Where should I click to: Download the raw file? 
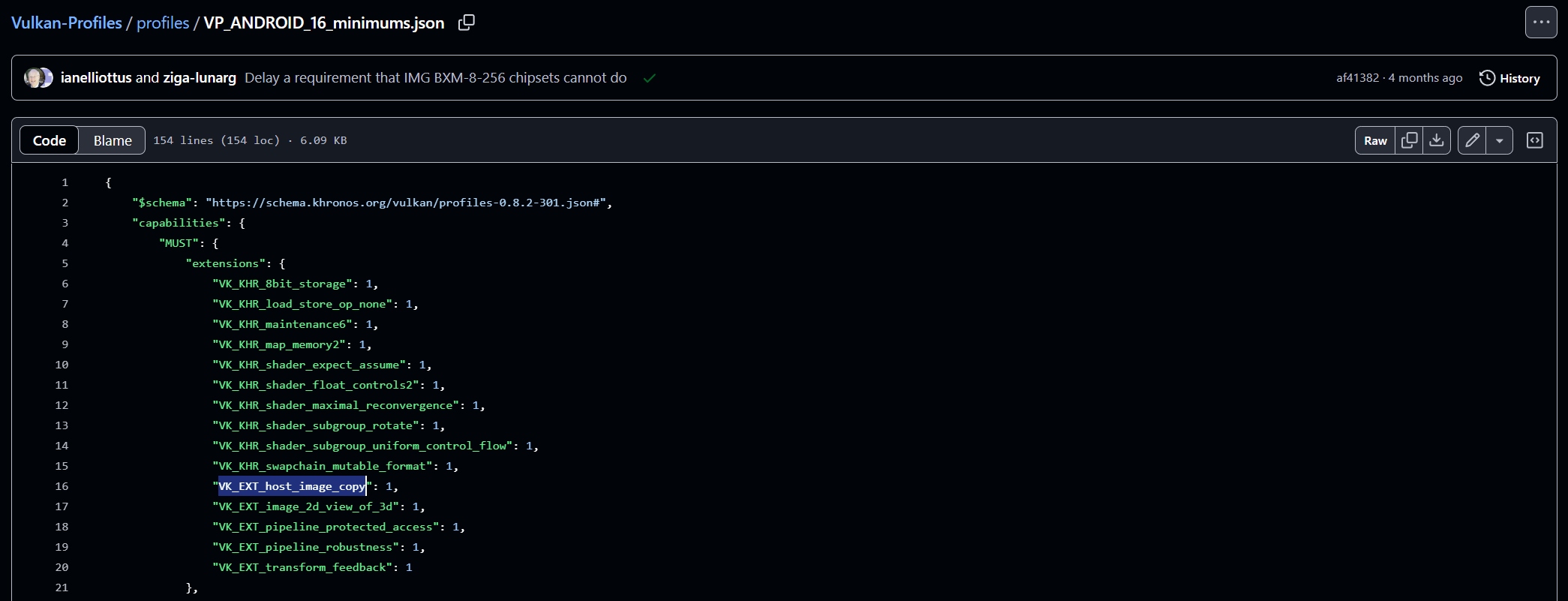coord(1436,140)
